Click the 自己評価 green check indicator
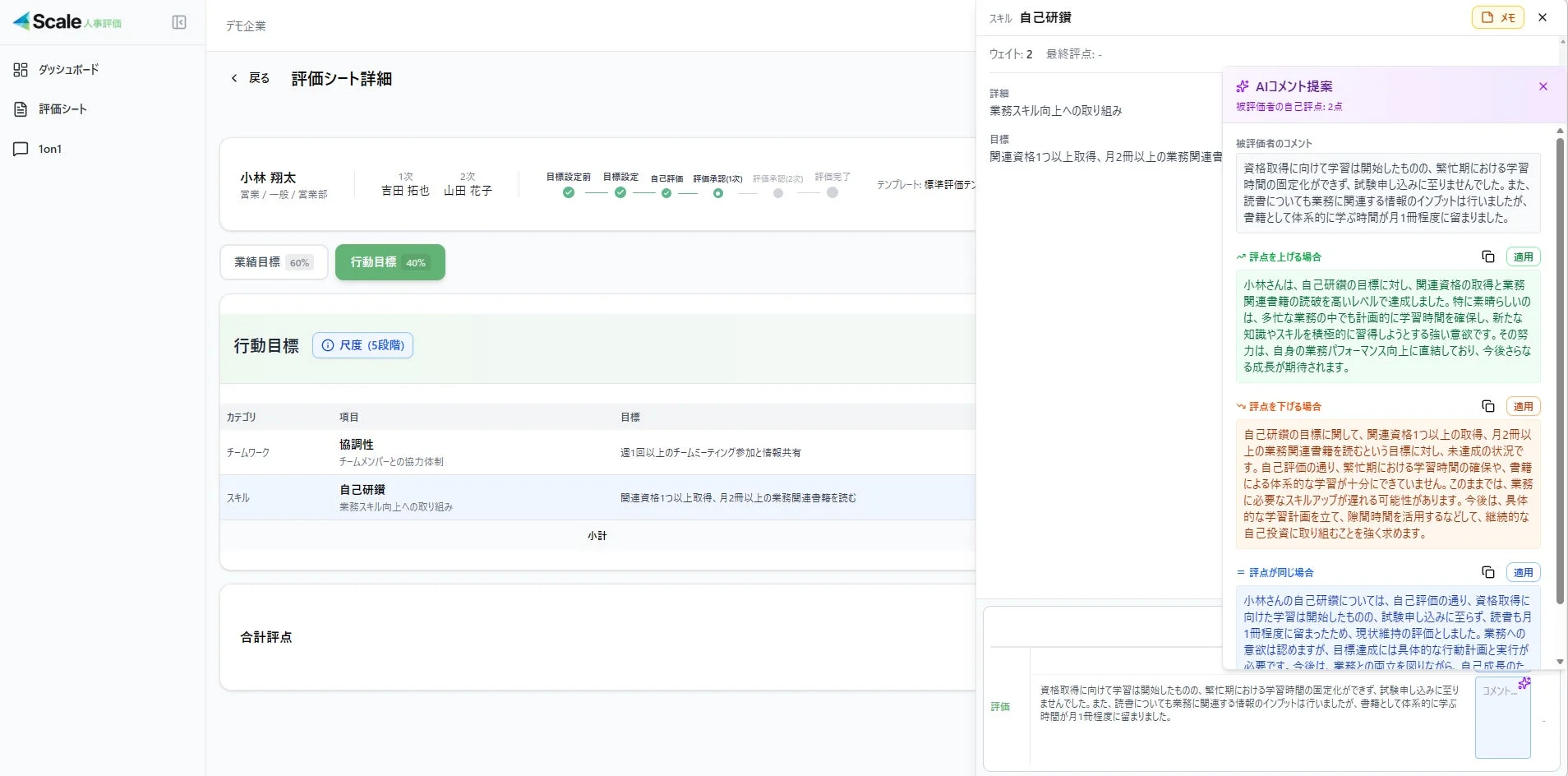The image size is (1568, 776). coord(666,193)
